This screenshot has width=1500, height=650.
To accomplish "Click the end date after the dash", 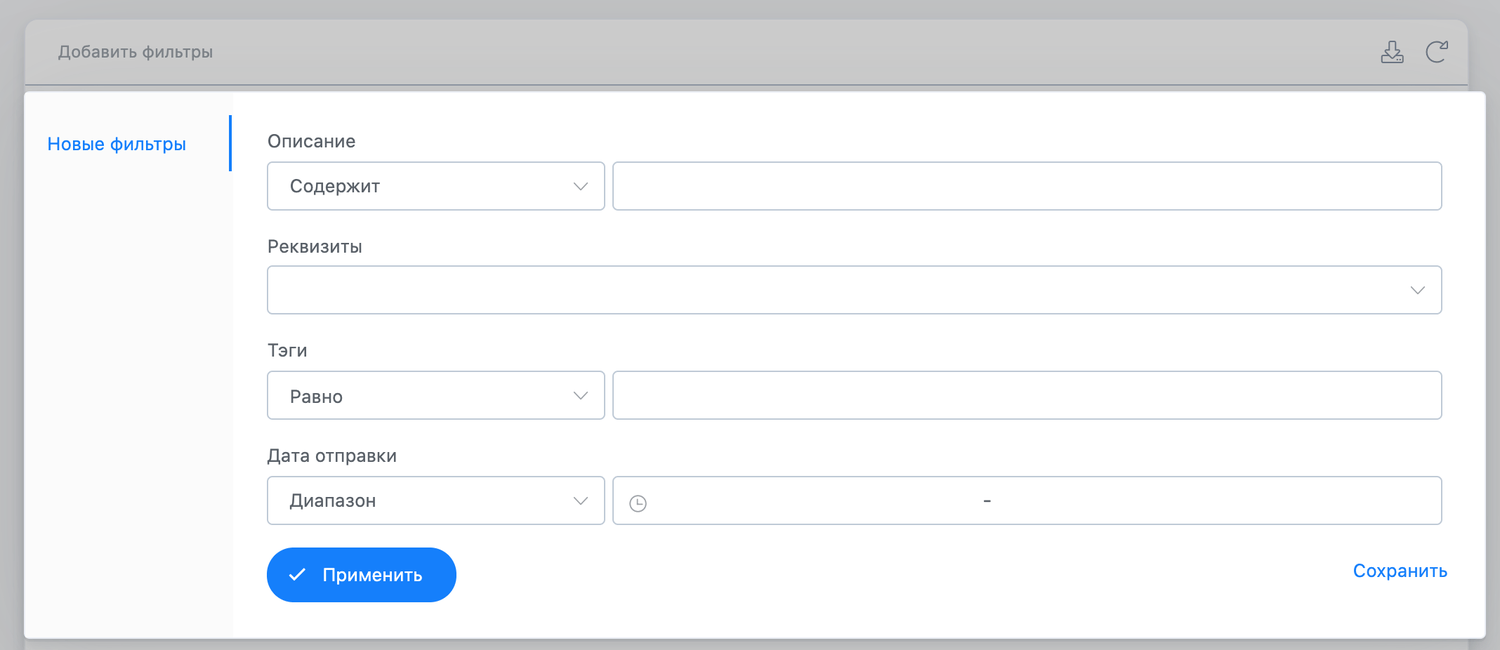I will click(x=1210, y=501).
